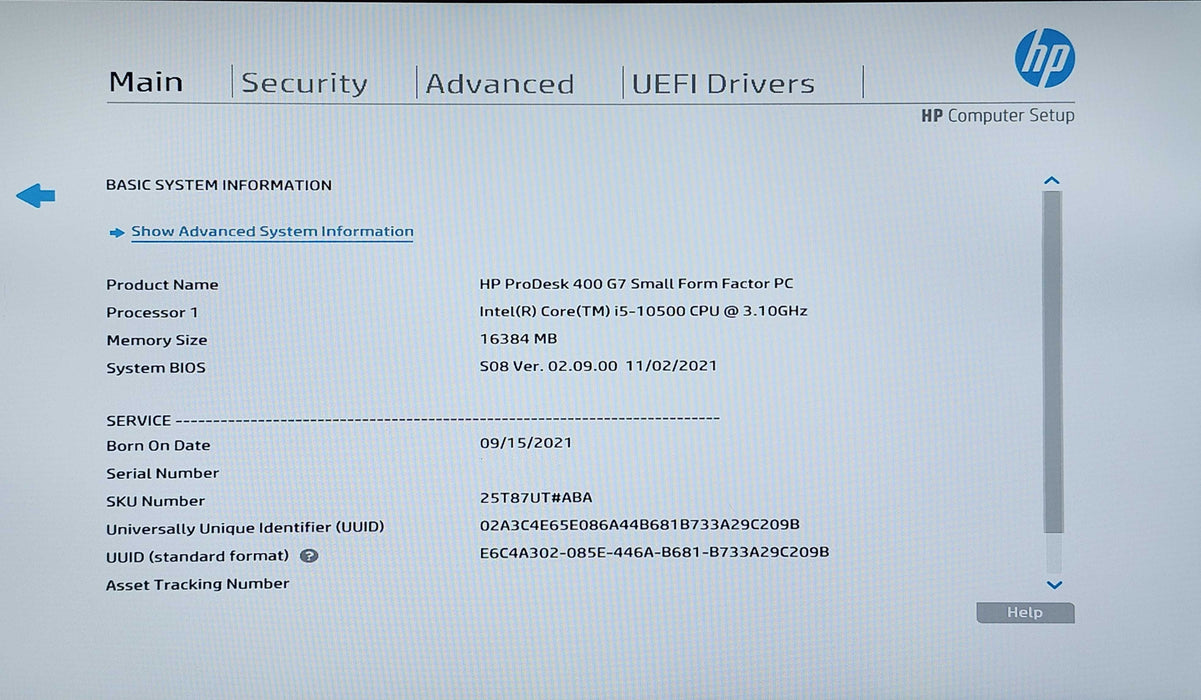This screenshot has height=700, width=1201.
Task: Select HP ProDesk 400 G7 product value
Action: (636, 284)
